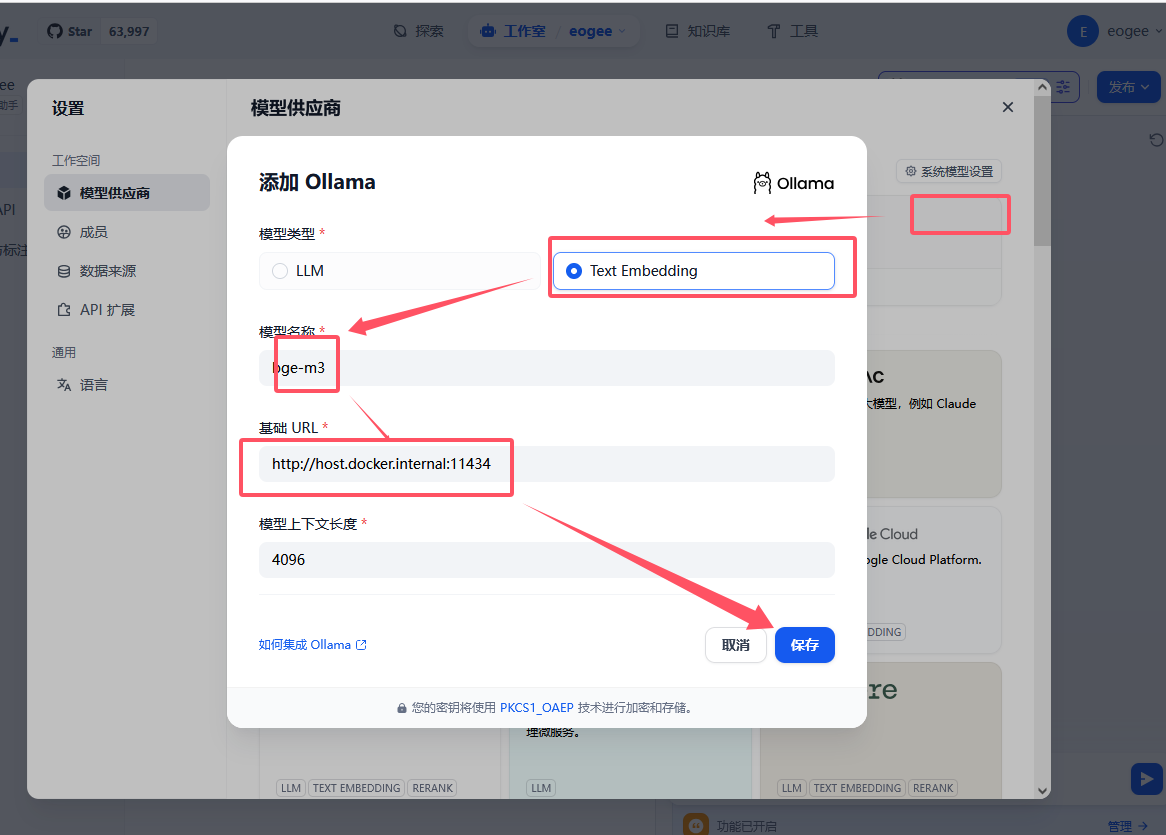The width and height of the screenshot is (1166, 835).
Task: Click the 大模型，例如 Claude description text
Action: pyautogui.click(x=921, y=404)
